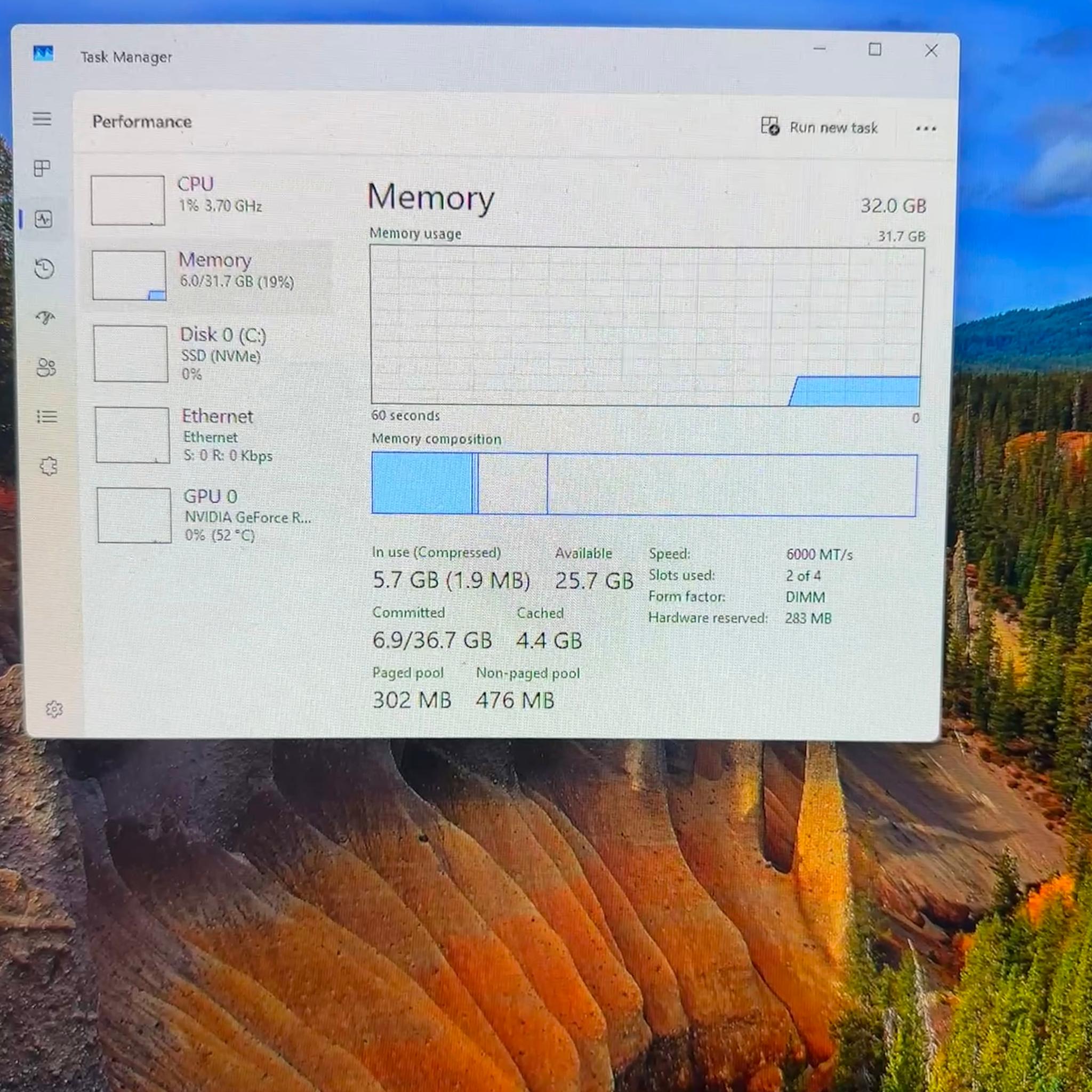The height and width of the screenshot is (1092, 1092).
Task: Click the Task Manager window title text
Action: (x=126, y=57)
